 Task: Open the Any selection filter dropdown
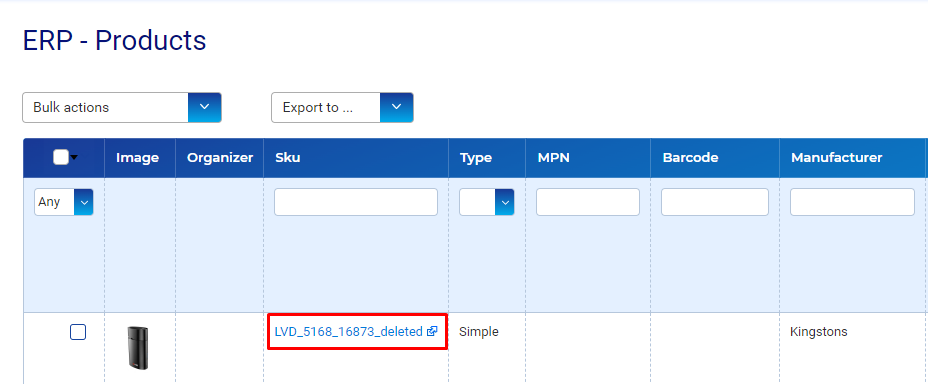point(64,202)
